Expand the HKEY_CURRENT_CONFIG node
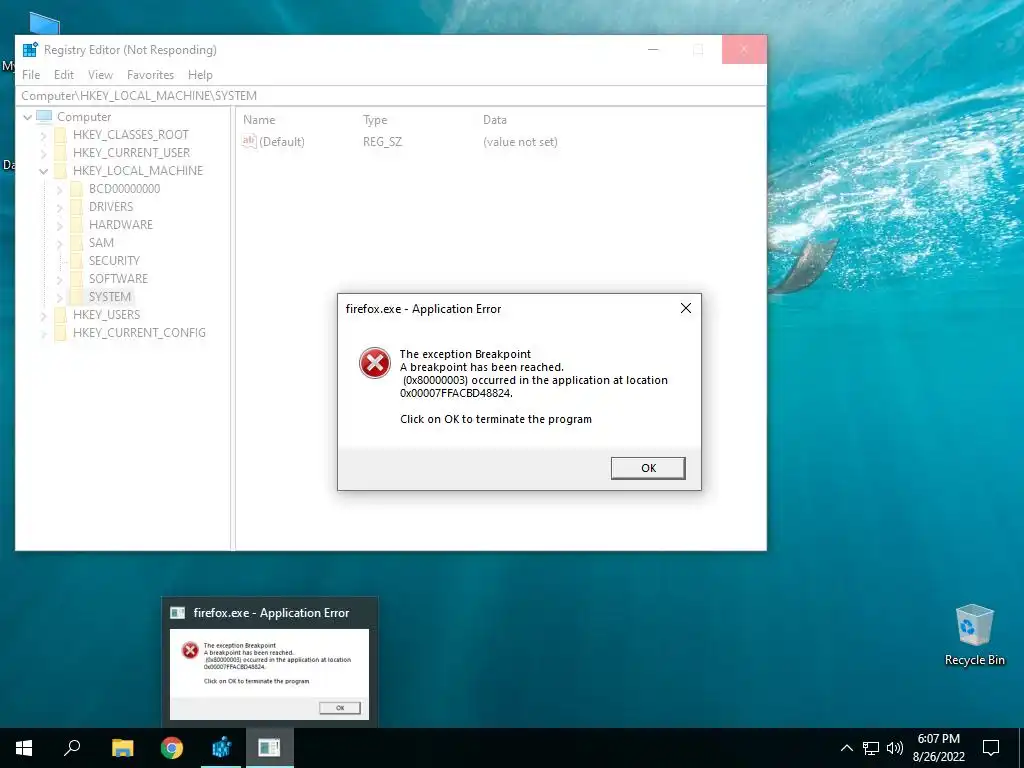 (x=43, y=333)
